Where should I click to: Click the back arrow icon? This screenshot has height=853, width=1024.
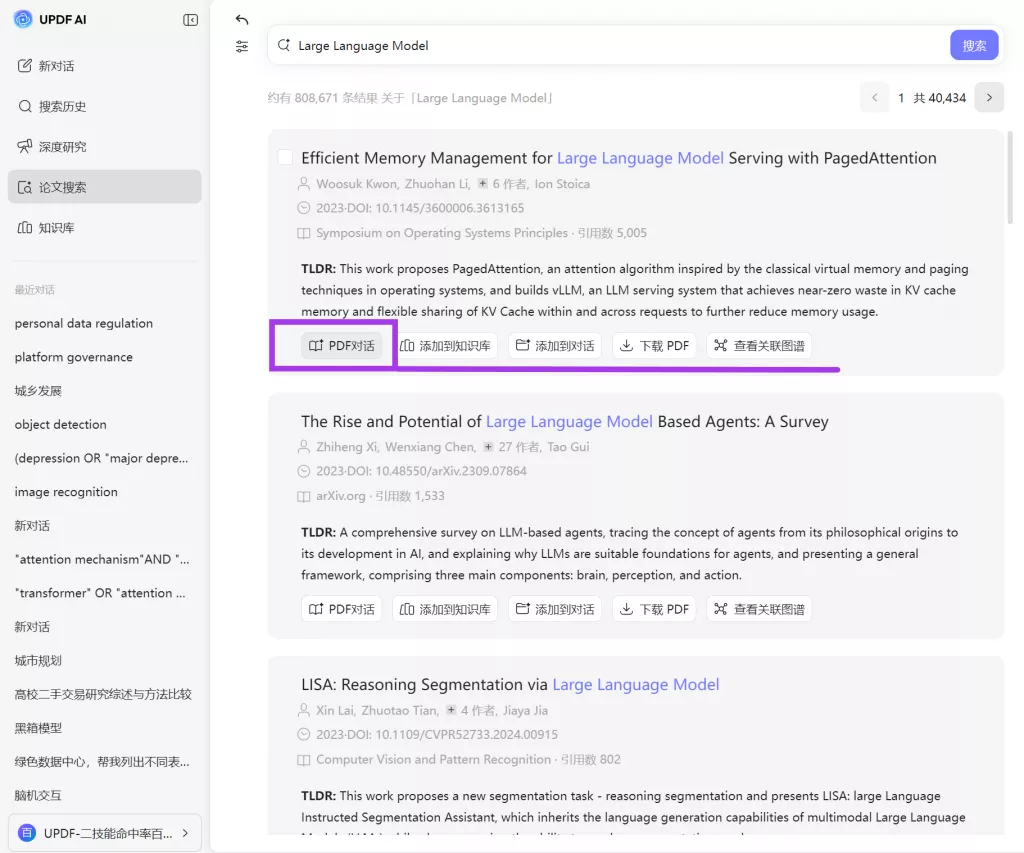pyautogui.click(x=241, y=20)
